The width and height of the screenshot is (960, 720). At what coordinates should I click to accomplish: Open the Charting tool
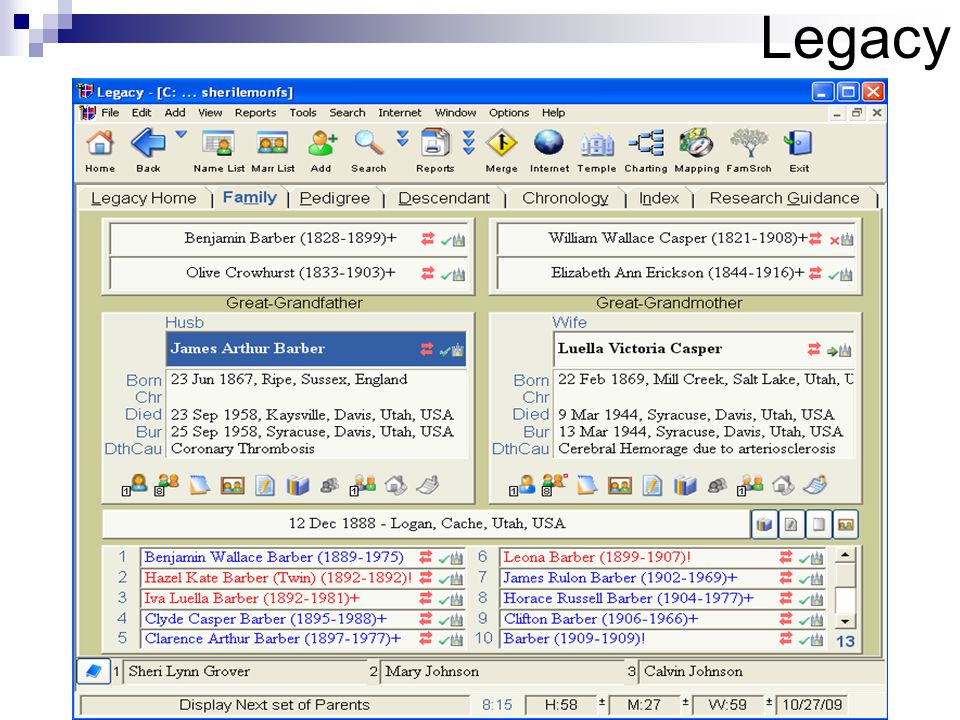(x=647, y=143)
